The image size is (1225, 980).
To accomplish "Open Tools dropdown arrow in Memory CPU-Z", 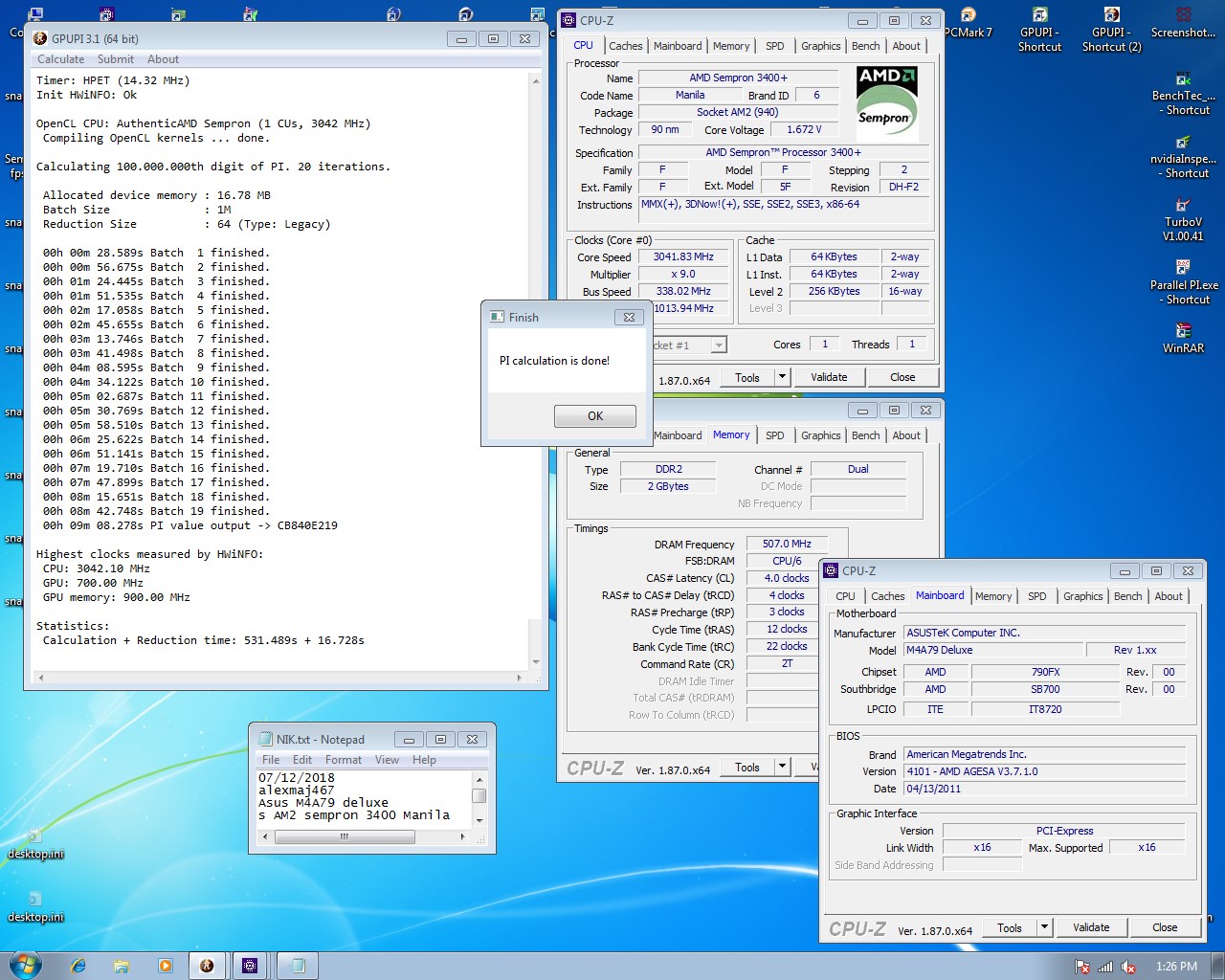I will 782,767.
